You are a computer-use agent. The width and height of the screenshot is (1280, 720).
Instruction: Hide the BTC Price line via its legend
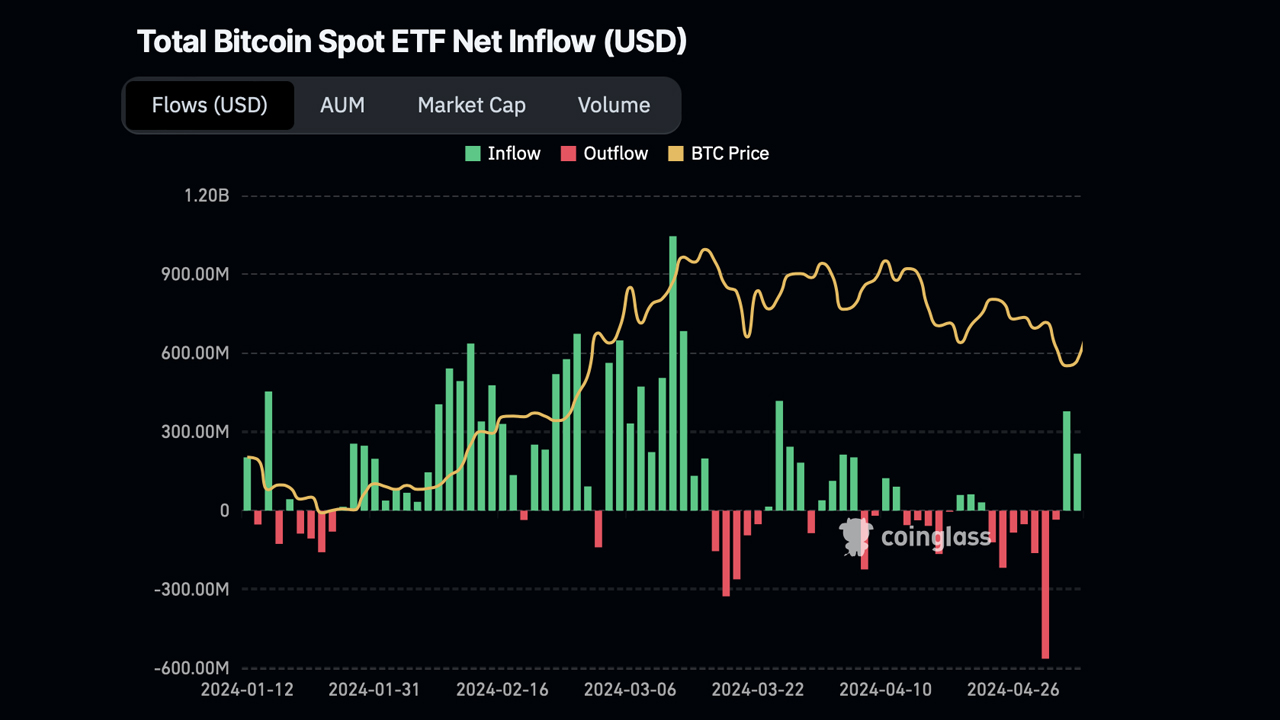click(x=718, y=153)
